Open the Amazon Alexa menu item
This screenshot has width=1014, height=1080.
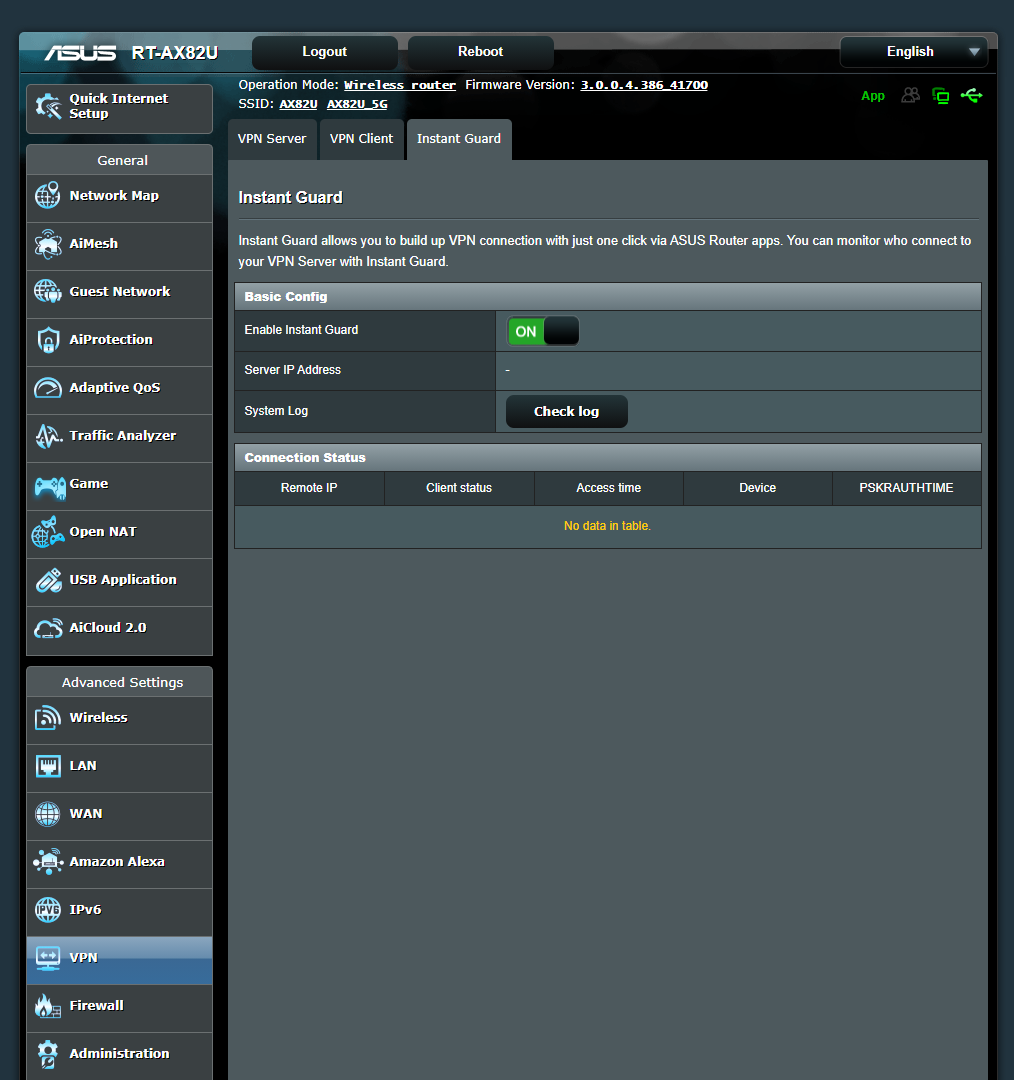(119, 864)
